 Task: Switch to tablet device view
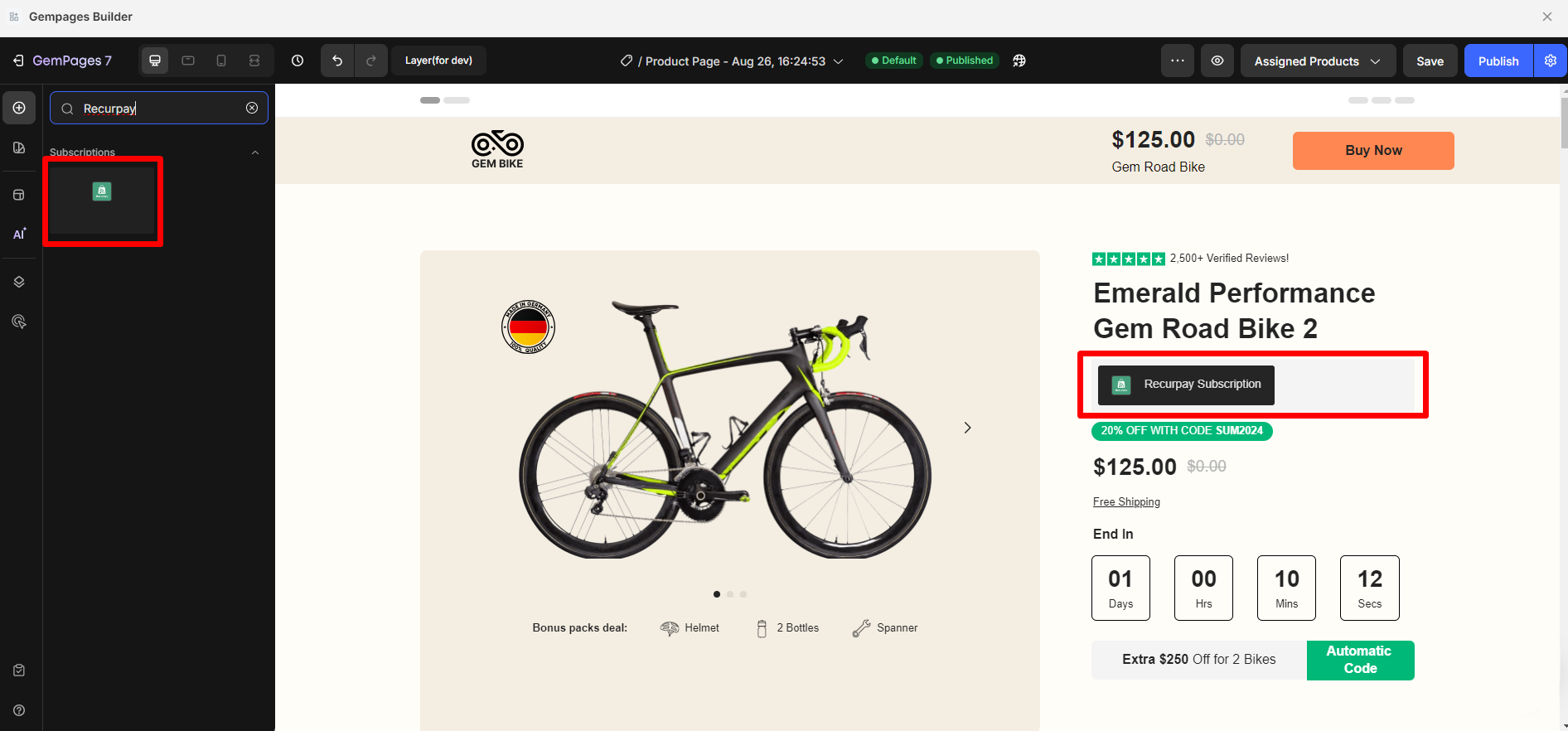[188, 61]
